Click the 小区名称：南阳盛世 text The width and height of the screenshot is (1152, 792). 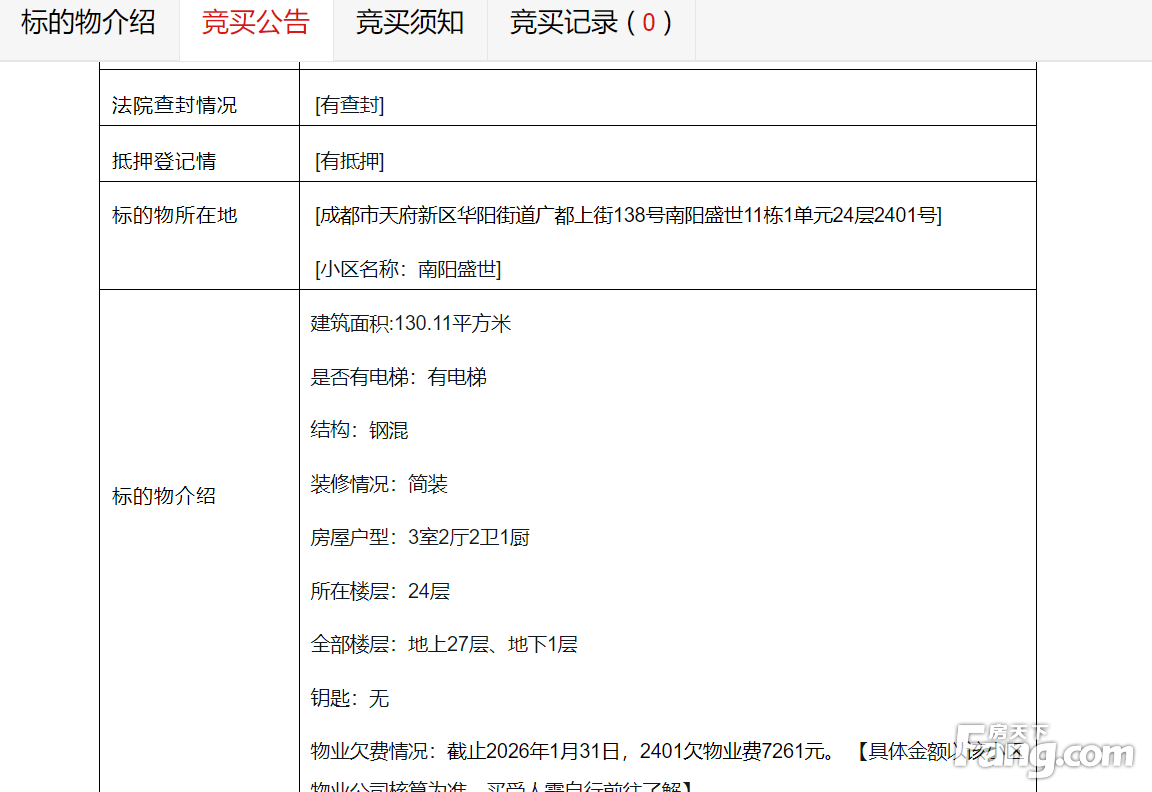[408, 269]
